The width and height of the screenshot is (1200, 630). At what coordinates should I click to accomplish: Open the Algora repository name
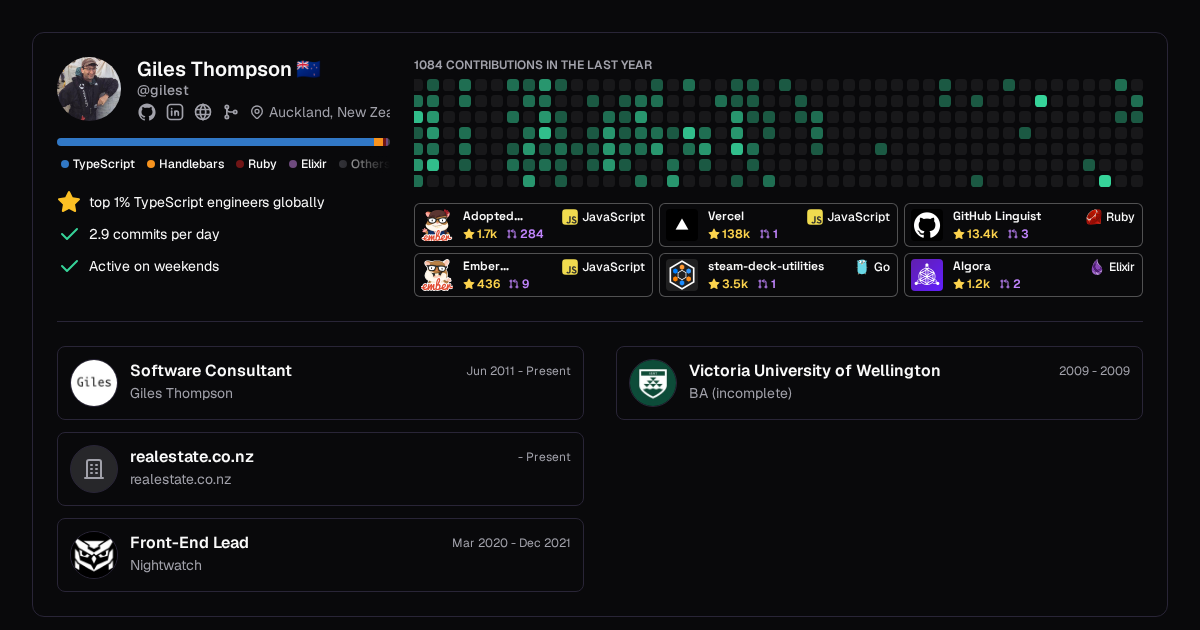972,266
